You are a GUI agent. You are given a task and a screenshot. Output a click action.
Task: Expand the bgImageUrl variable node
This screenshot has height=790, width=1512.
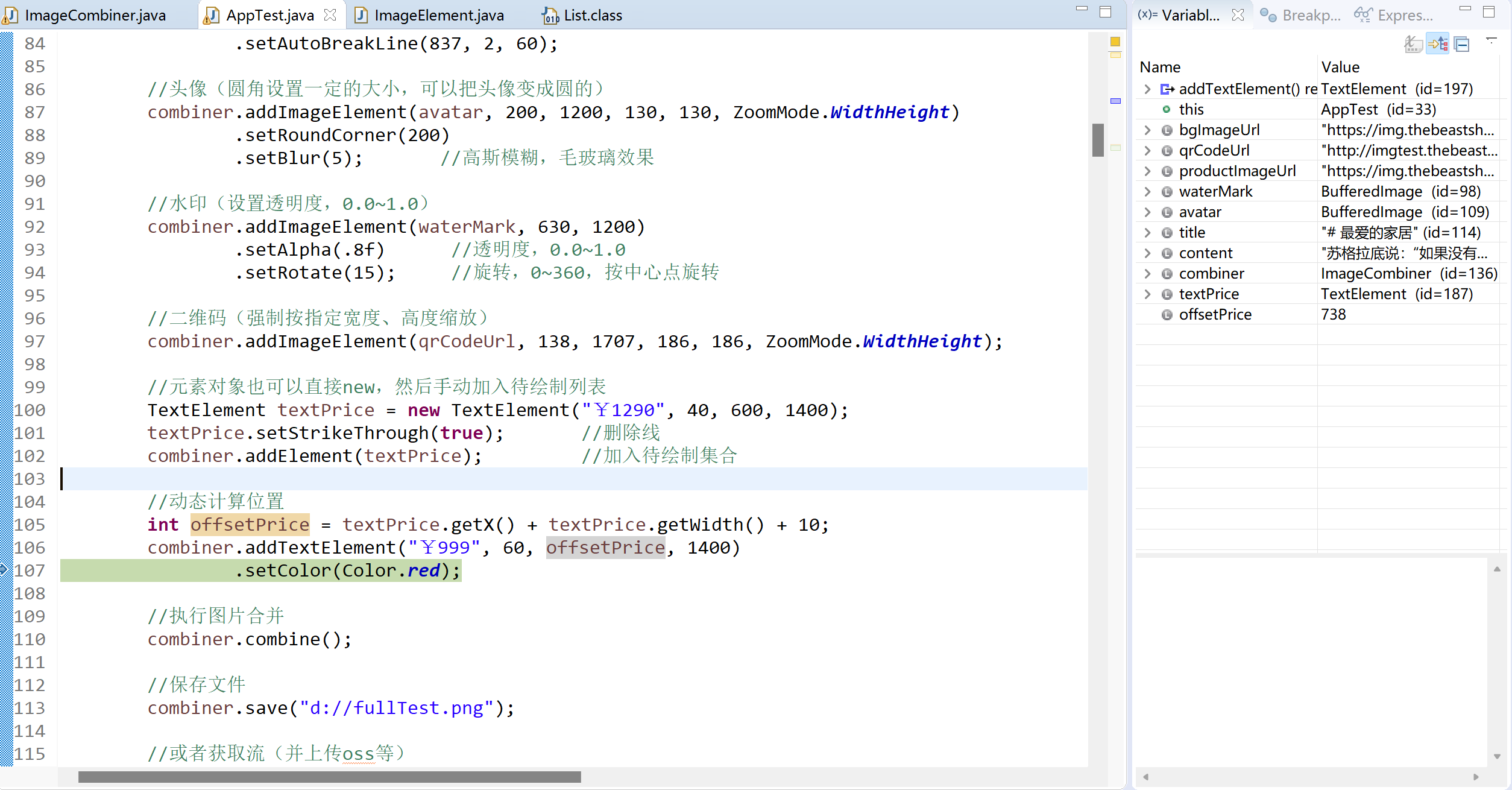coord(1147,130)
